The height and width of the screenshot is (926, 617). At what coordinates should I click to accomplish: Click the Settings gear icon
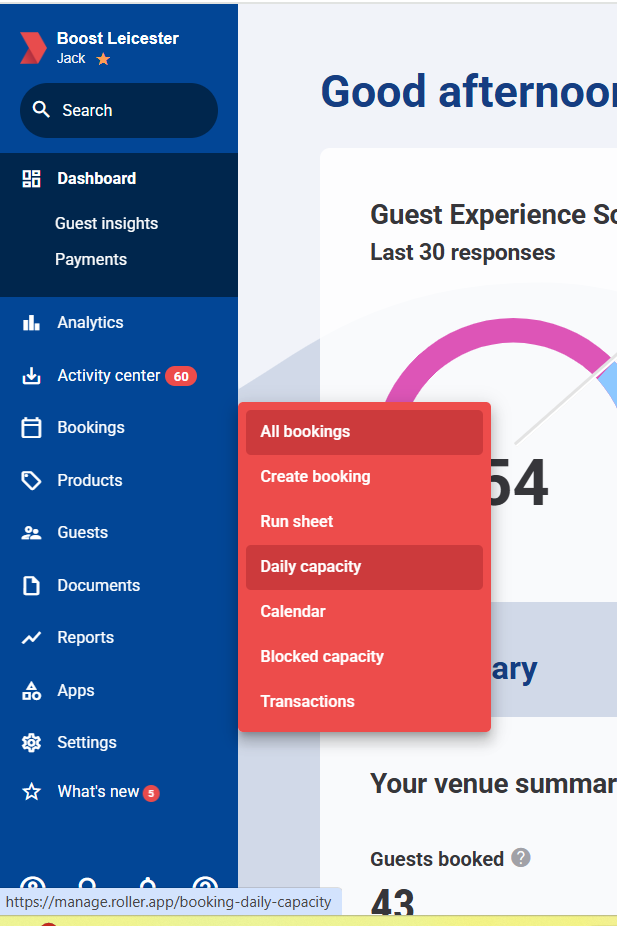(31, 742)
